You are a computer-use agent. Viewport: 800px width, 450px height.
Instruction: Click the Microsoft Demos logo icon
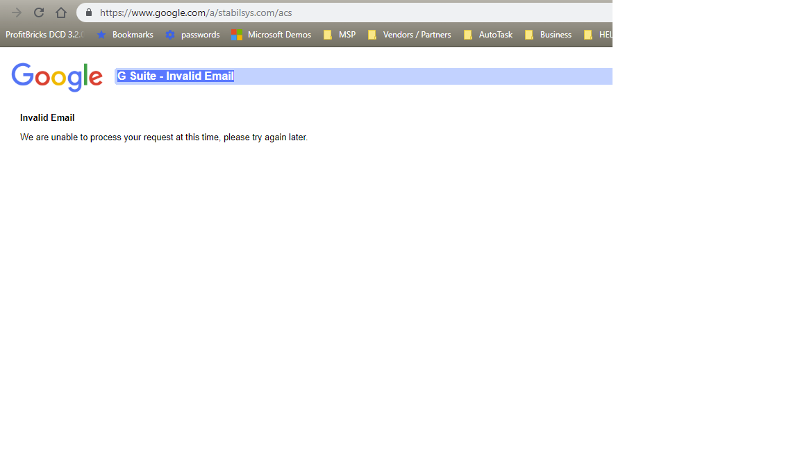pyautogui.click(x=237, y=35)
